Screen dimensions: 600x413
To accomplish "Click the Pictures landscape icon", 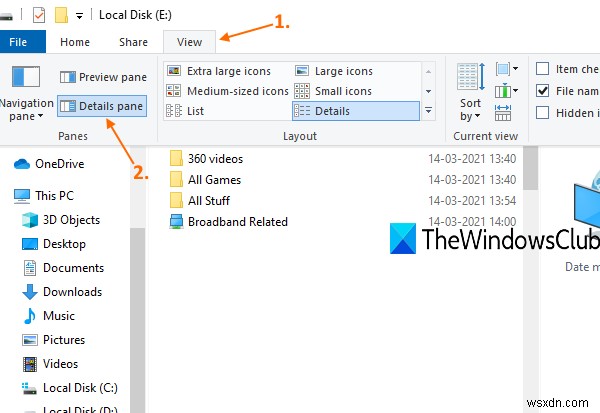I will [30, 340].
